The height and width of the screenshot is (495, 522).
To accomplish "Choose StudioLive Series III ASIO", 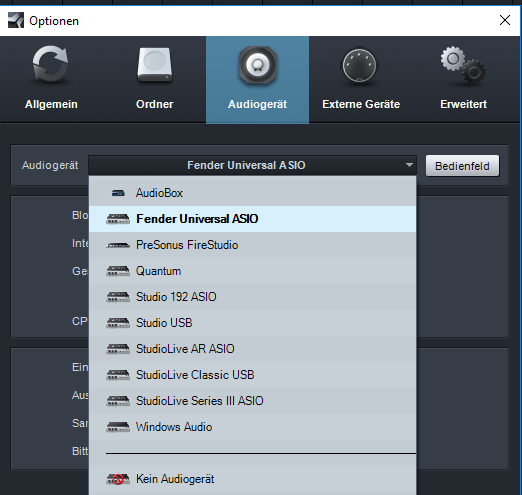I will click(x=252, y=401).
